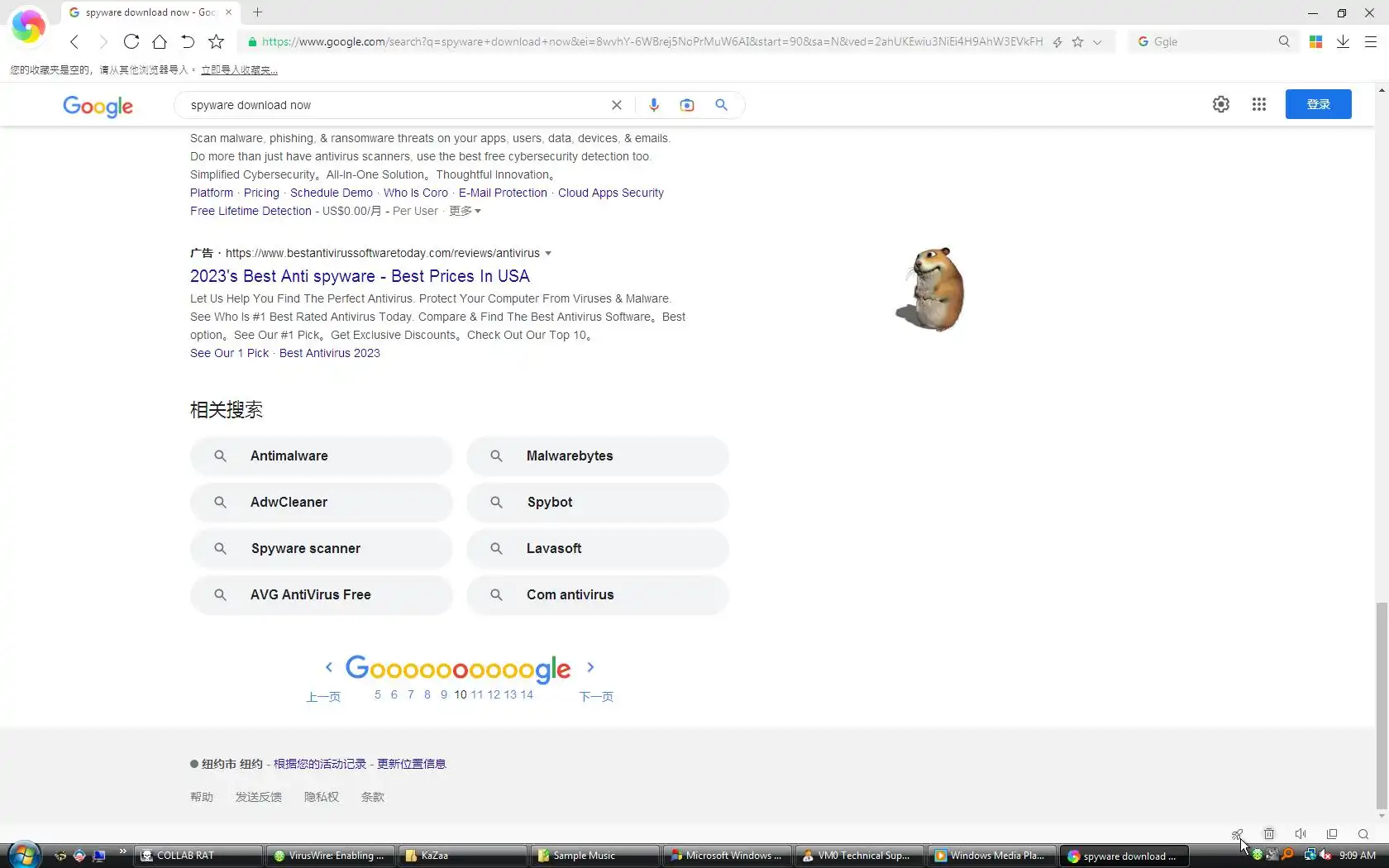Click the import bookmarks link
This screenshot has height=868, width=1389.
[x=239, y=70]
